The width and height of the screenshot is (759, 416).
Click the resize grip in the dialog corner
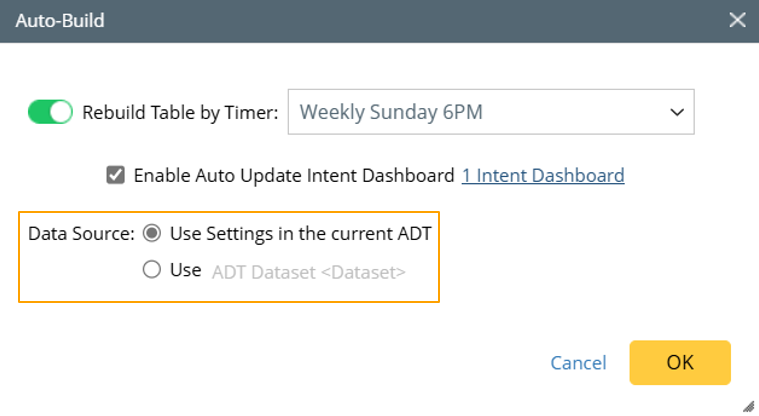[x=749, y=406]
